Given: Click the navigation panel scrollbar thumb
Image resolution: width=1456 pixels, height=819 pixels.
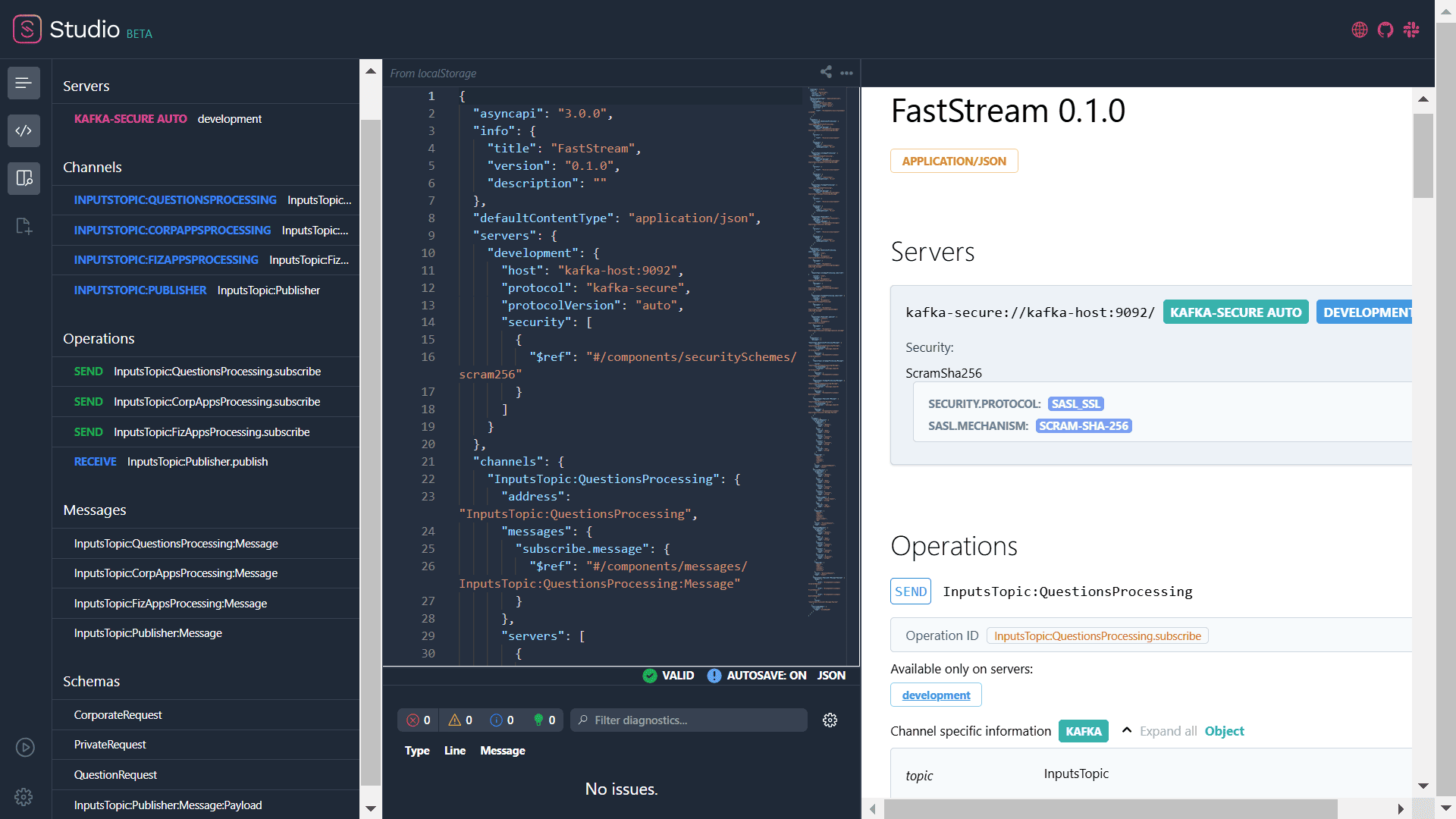Looking at the screenshot, I should (x=371, y=453).
